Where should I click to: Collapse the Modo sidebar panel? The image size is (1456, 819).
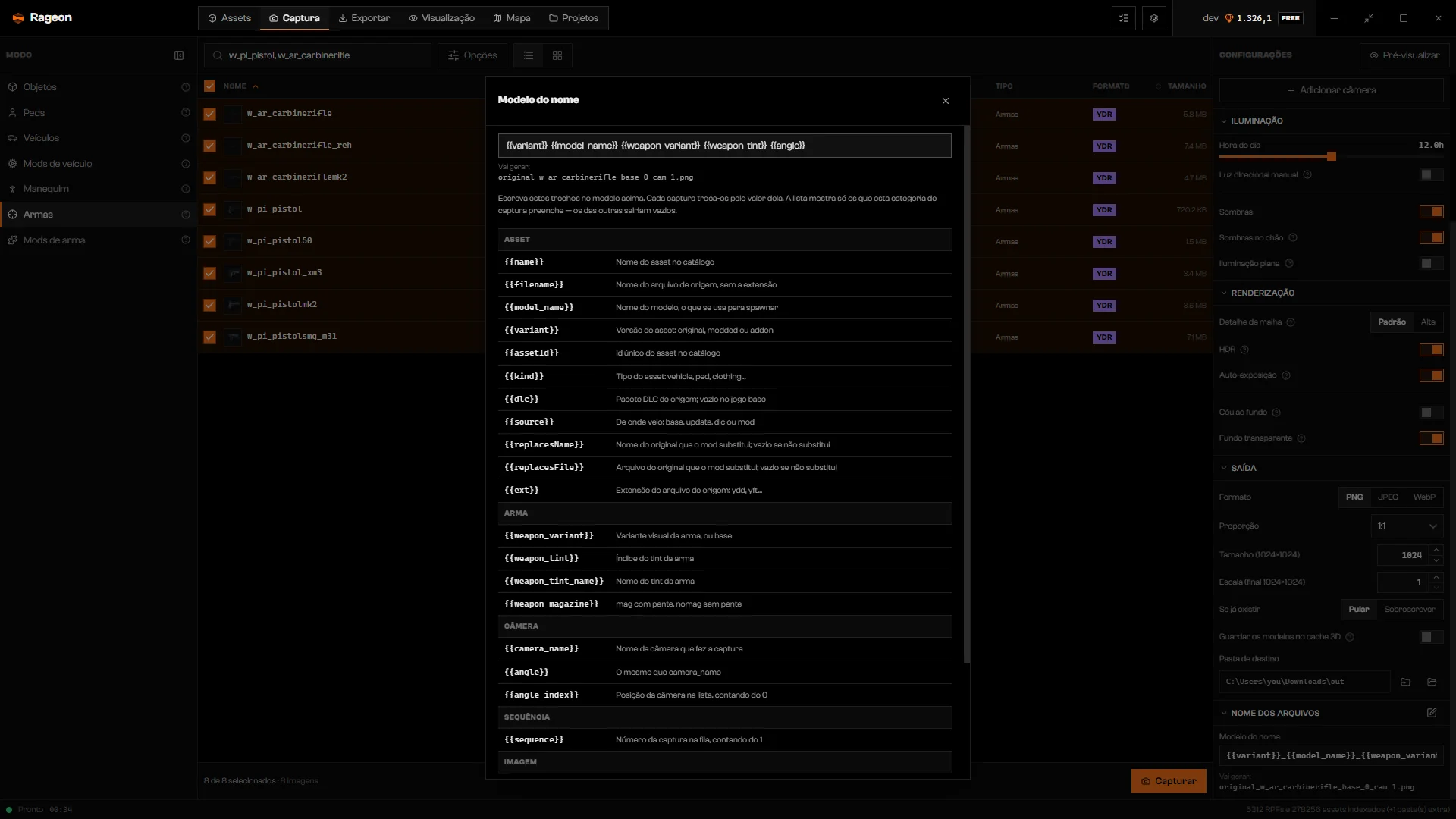point(179,55)
